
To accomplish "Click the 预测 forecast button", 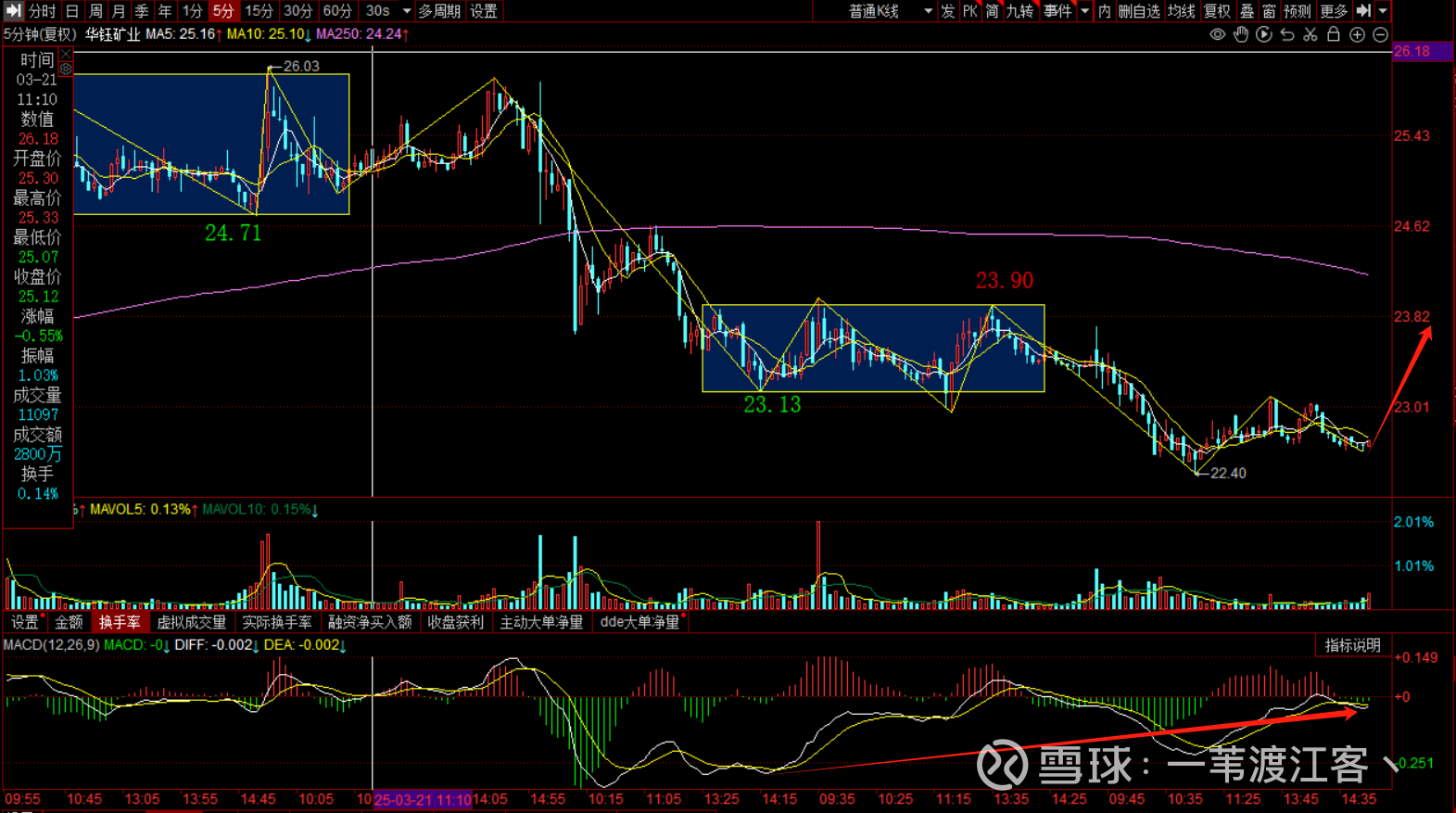I will (x=1298, y=11).
